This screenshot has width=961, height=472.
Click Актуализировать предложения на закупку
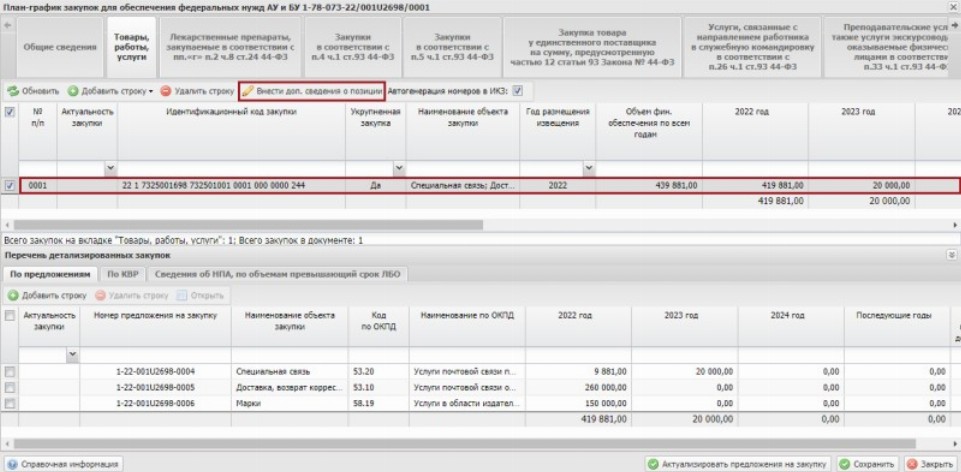pyautogui.click(x=738, y=464)
